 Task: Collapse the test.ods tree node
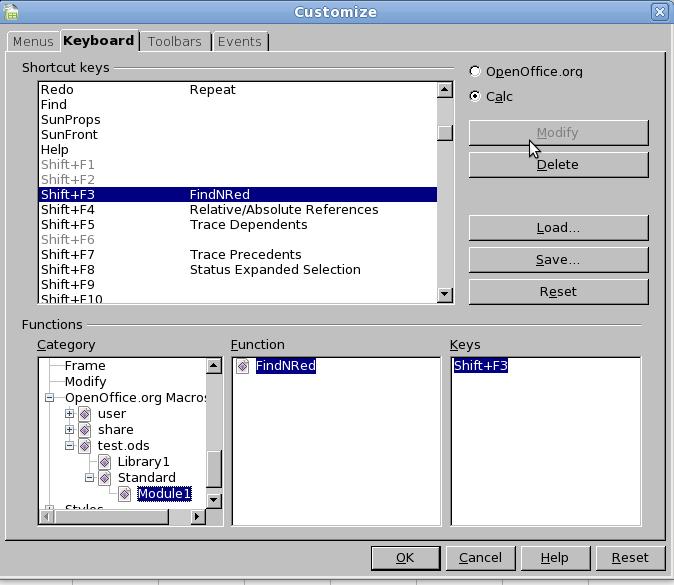pyautogui.click(x=69, y=446)
